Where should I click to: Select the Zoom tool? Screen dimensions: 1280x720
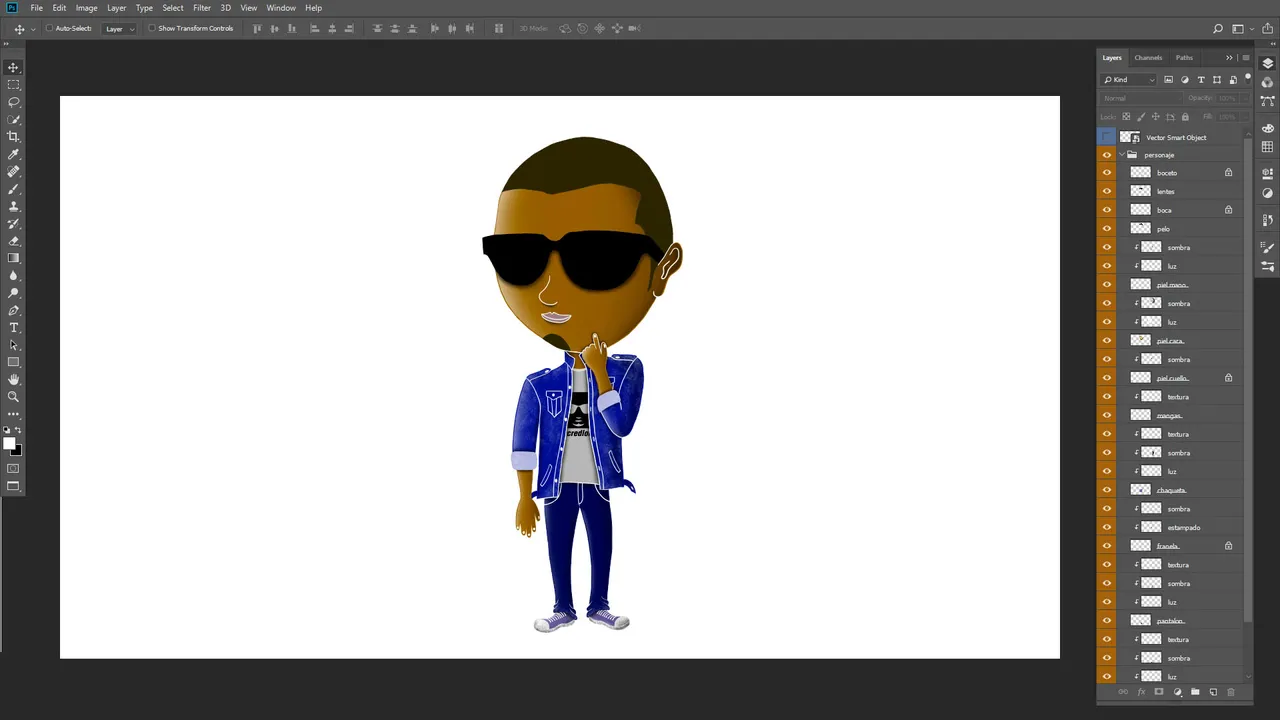point(13,397)
